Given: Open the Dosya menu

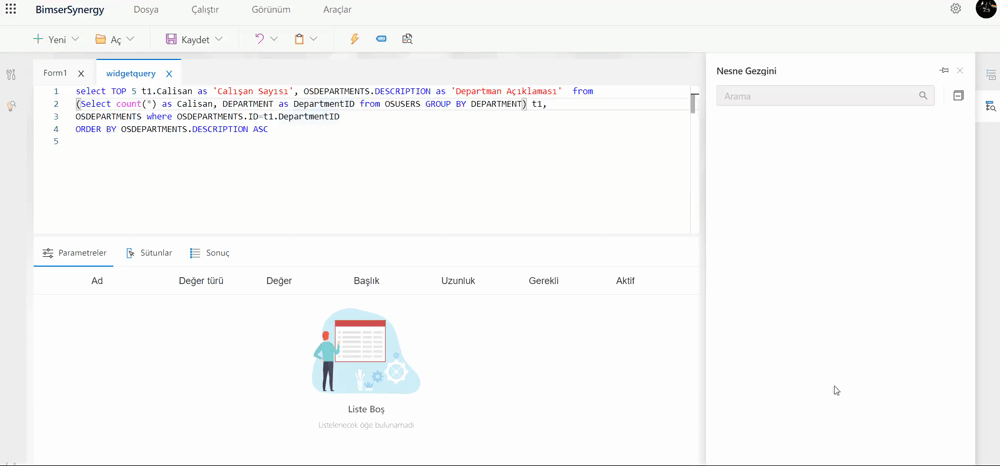Looking at the screenshot, I should pyautogui.click(x=146, y=10).
